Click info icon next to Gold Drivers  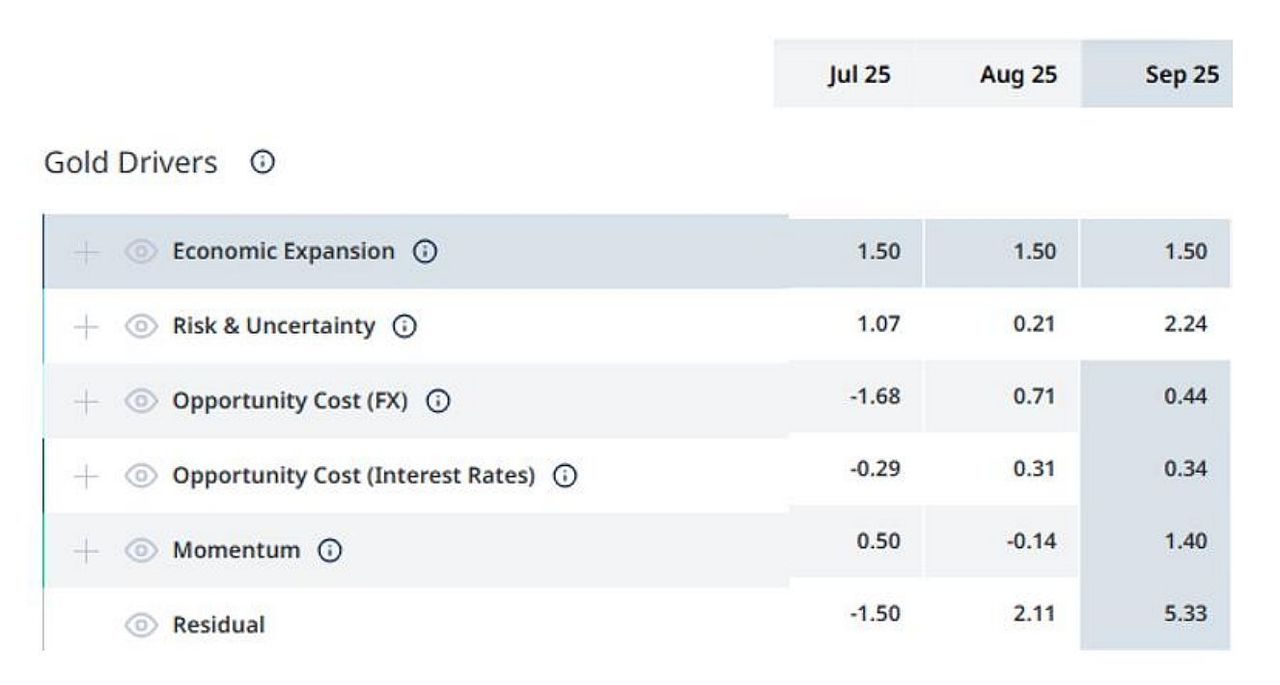point(262,162)
